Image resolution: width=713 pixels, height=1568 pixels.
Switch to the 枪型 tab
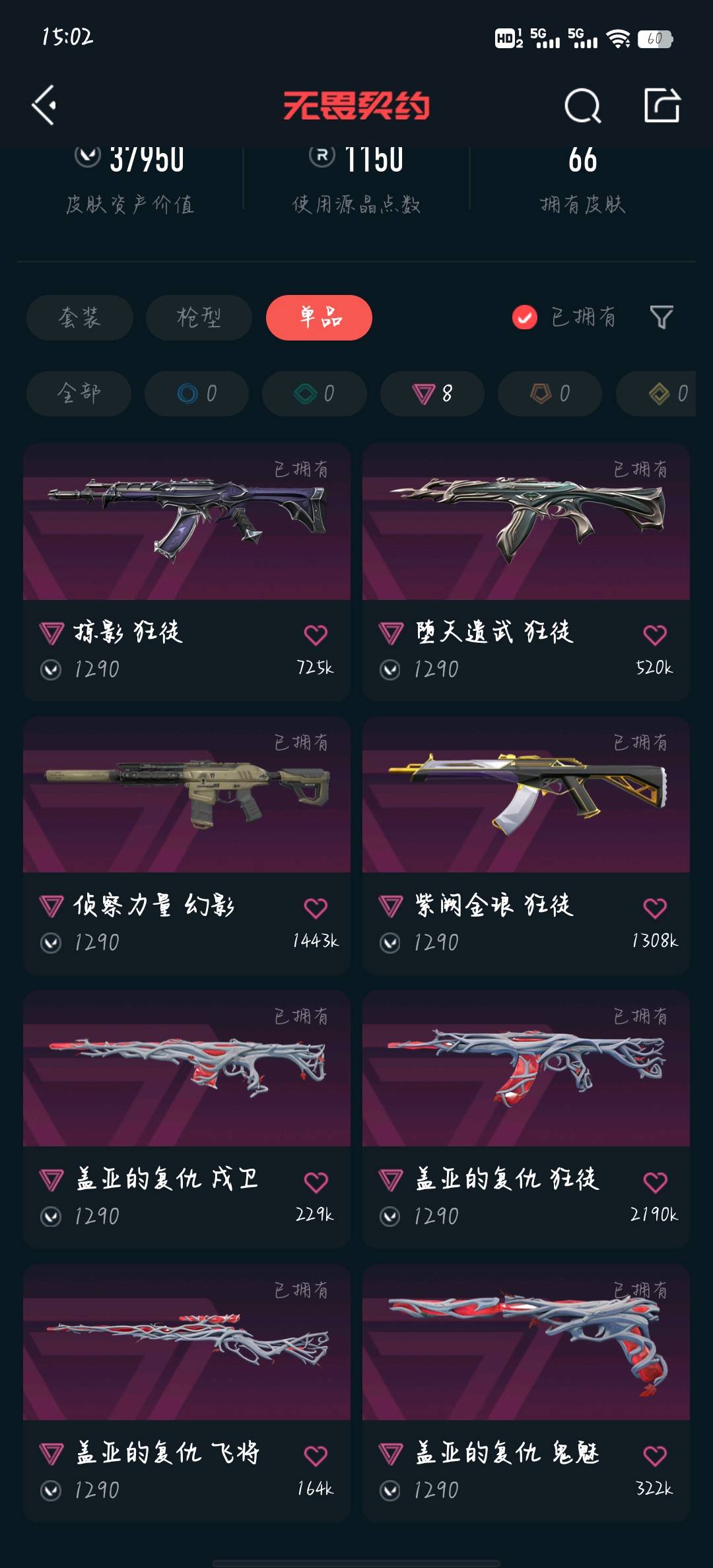click(199, 317)
